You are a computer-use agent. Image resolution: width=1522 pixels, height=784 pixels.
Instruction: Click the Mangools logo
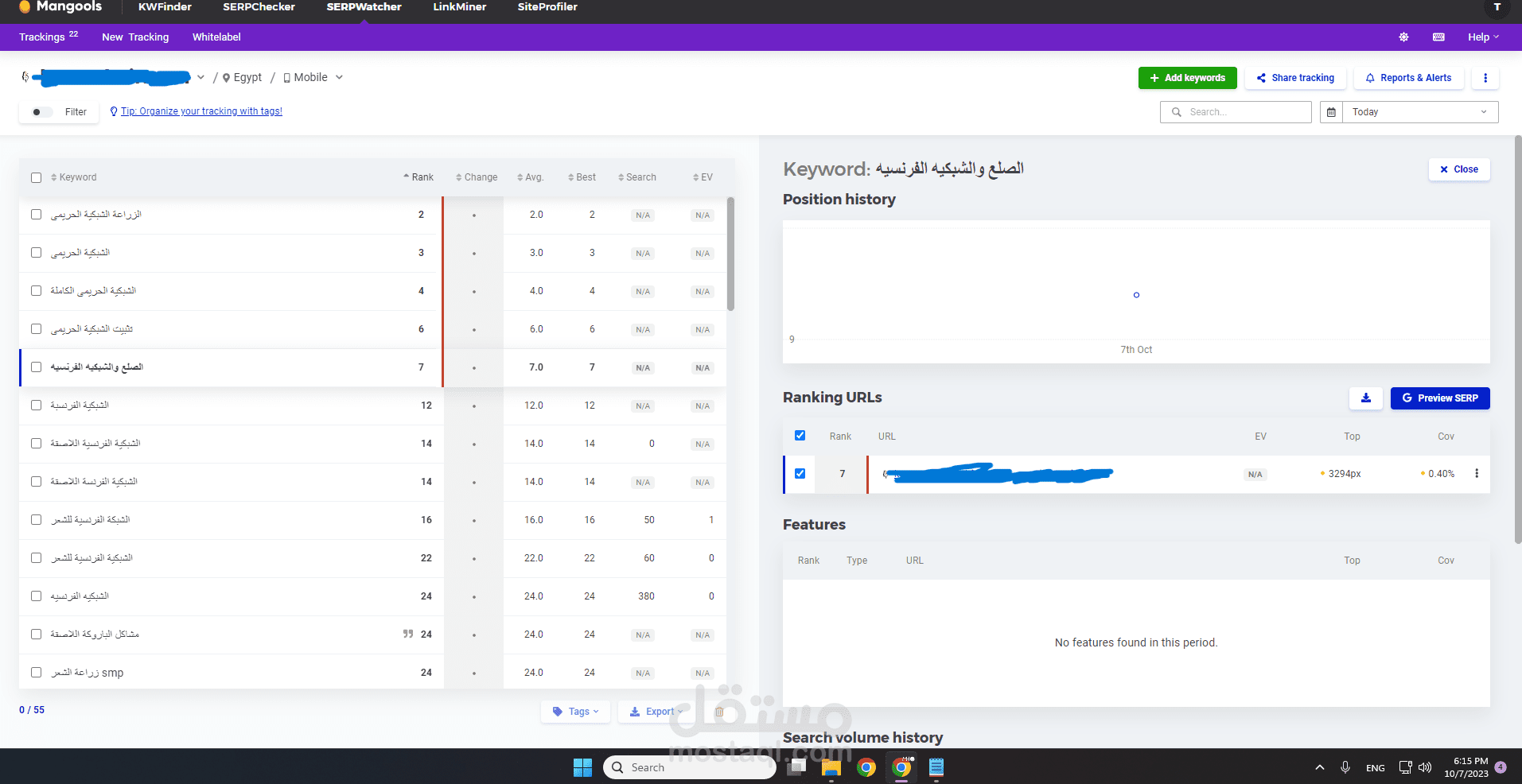[60, 7]
